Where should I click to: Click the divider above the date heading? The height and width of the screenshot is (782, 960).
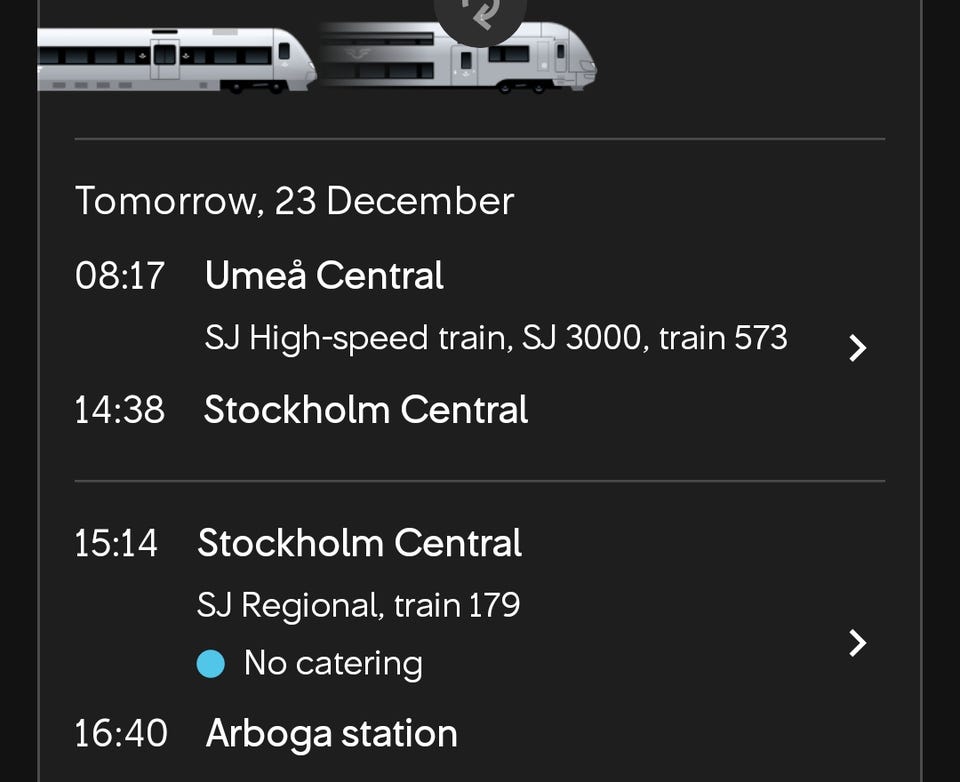[480, 139]
